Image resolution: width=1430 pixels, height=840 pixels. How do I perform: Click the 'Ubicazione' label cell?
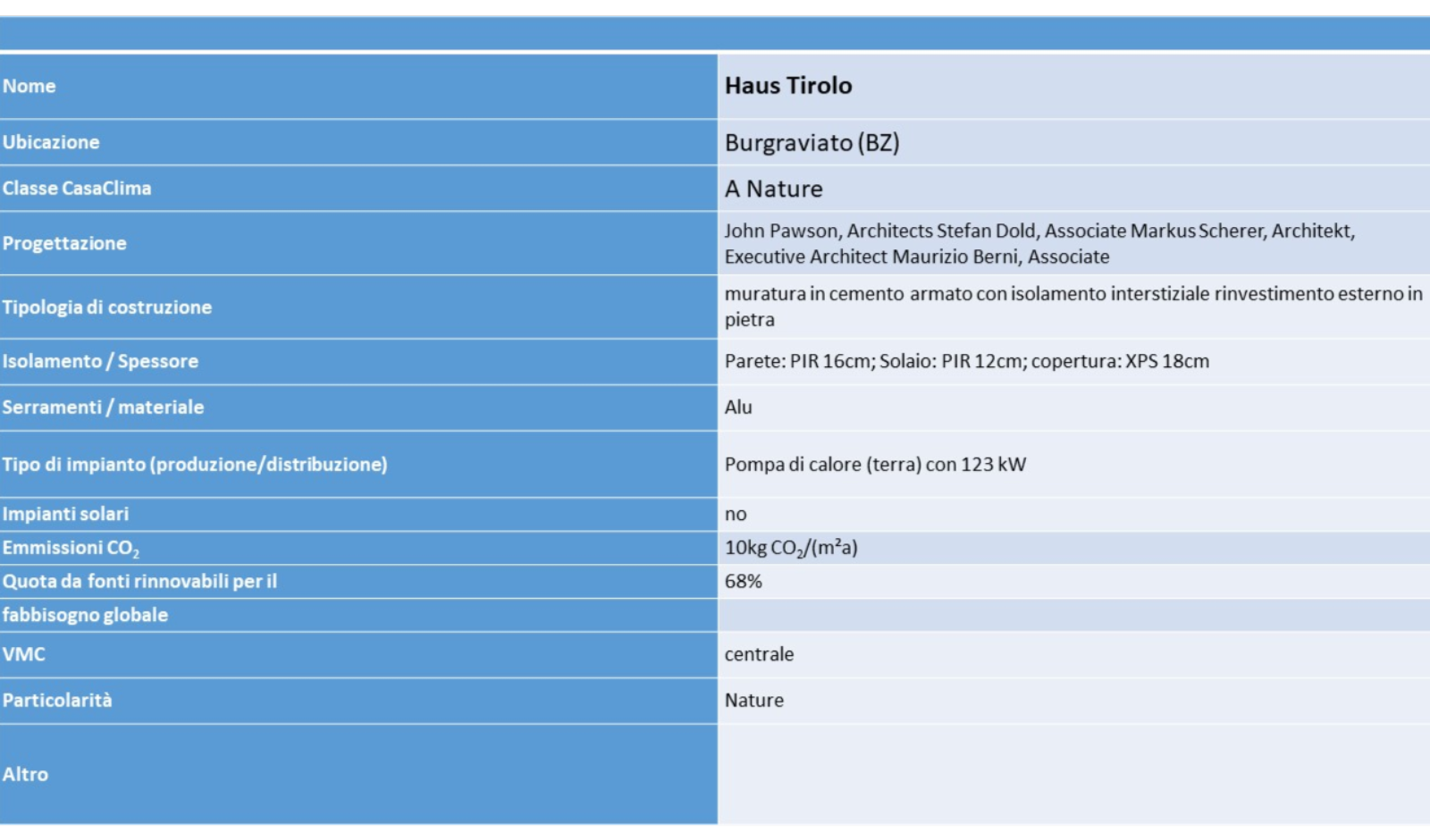(x=51, y=142)
